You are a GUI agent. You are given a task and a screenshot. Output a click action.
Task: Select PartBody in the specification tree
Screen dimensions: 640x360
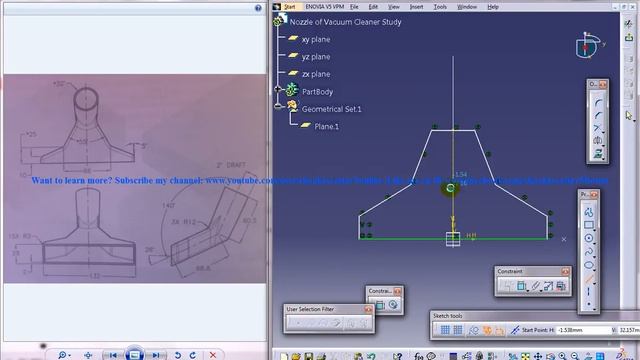click(x=317, y=92)
